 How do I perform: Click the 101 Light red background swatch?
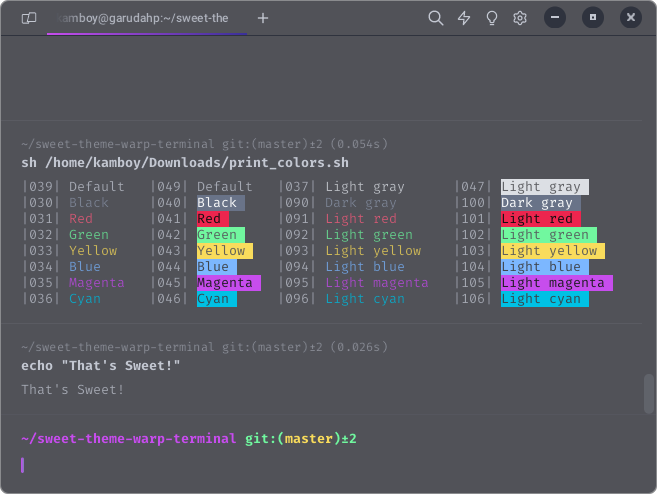[541, 219]
